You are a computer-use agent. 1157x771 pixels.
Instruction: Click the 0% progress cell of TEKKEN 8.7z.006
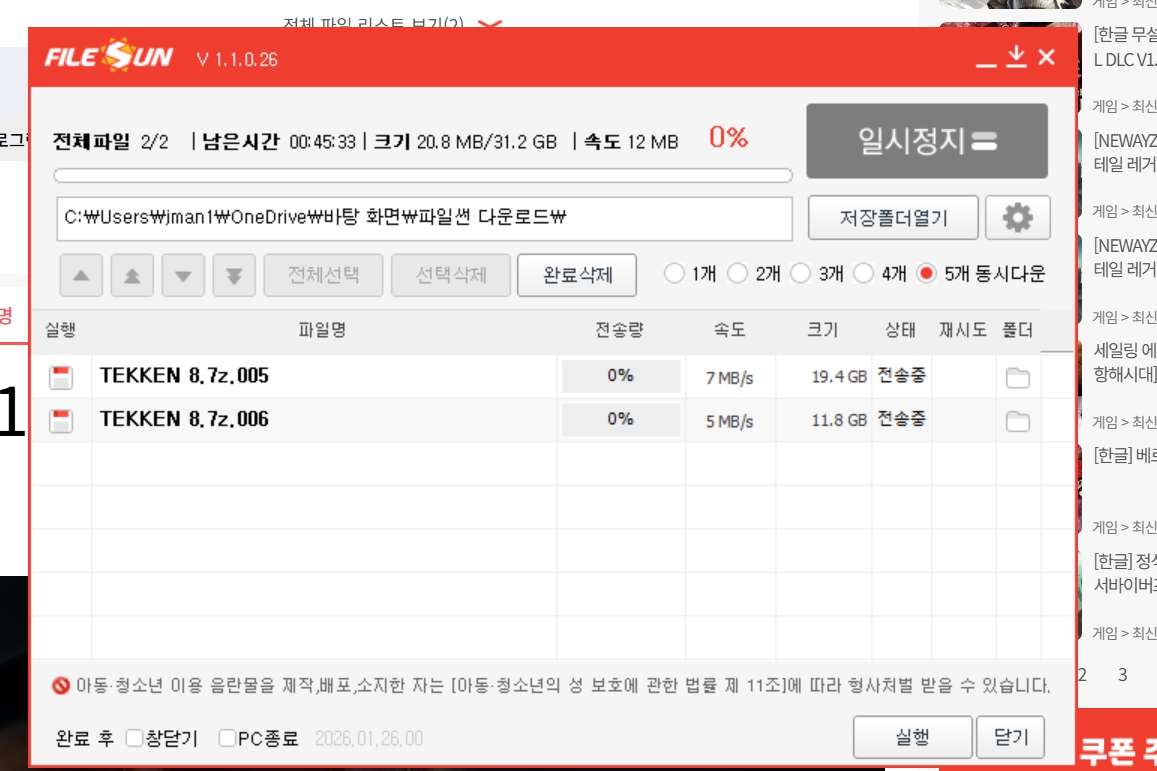coord(621,420)
